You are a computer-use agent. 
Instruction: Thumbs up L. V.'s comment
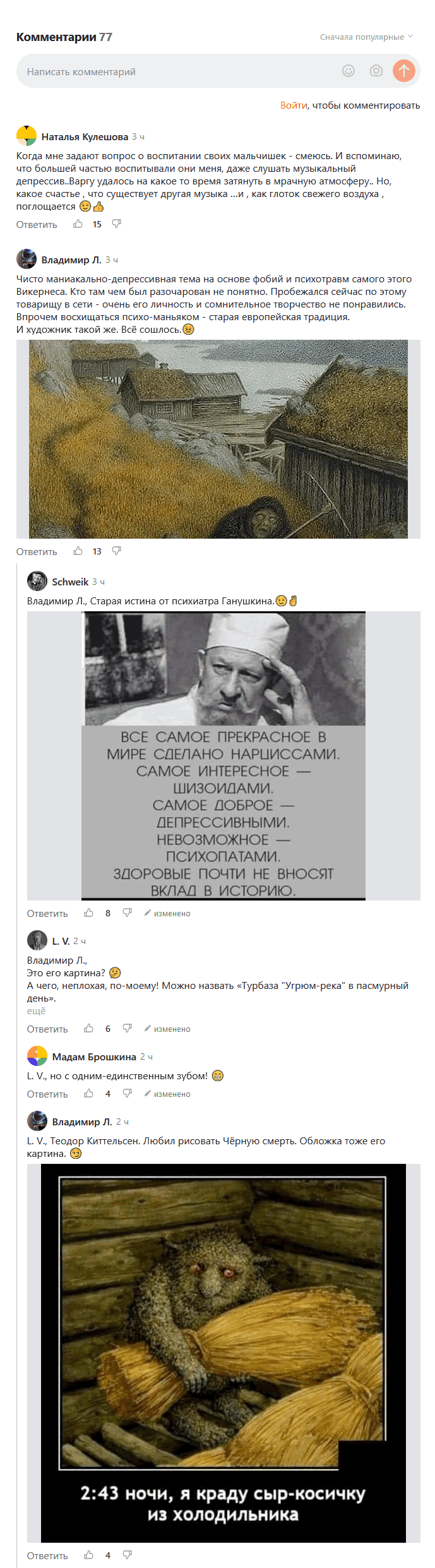tap(89, 1028)
